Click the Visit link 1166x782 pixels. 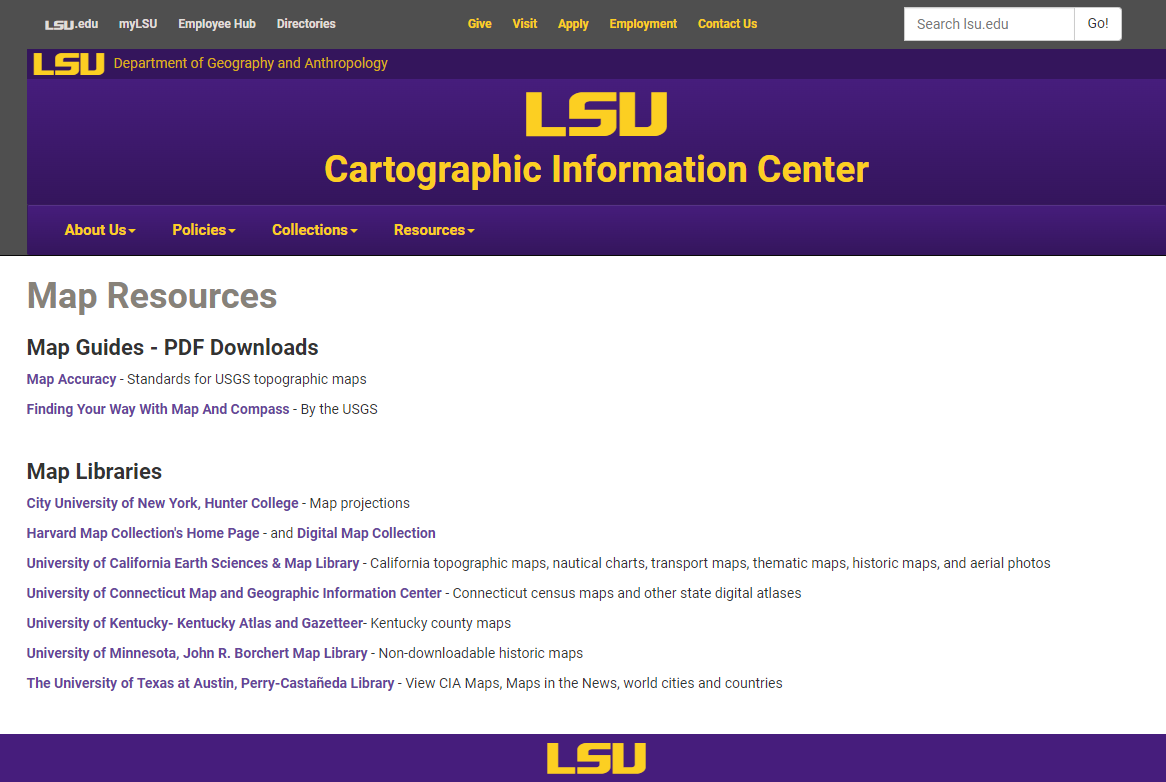pyautogui.click(x=524, y=24)
